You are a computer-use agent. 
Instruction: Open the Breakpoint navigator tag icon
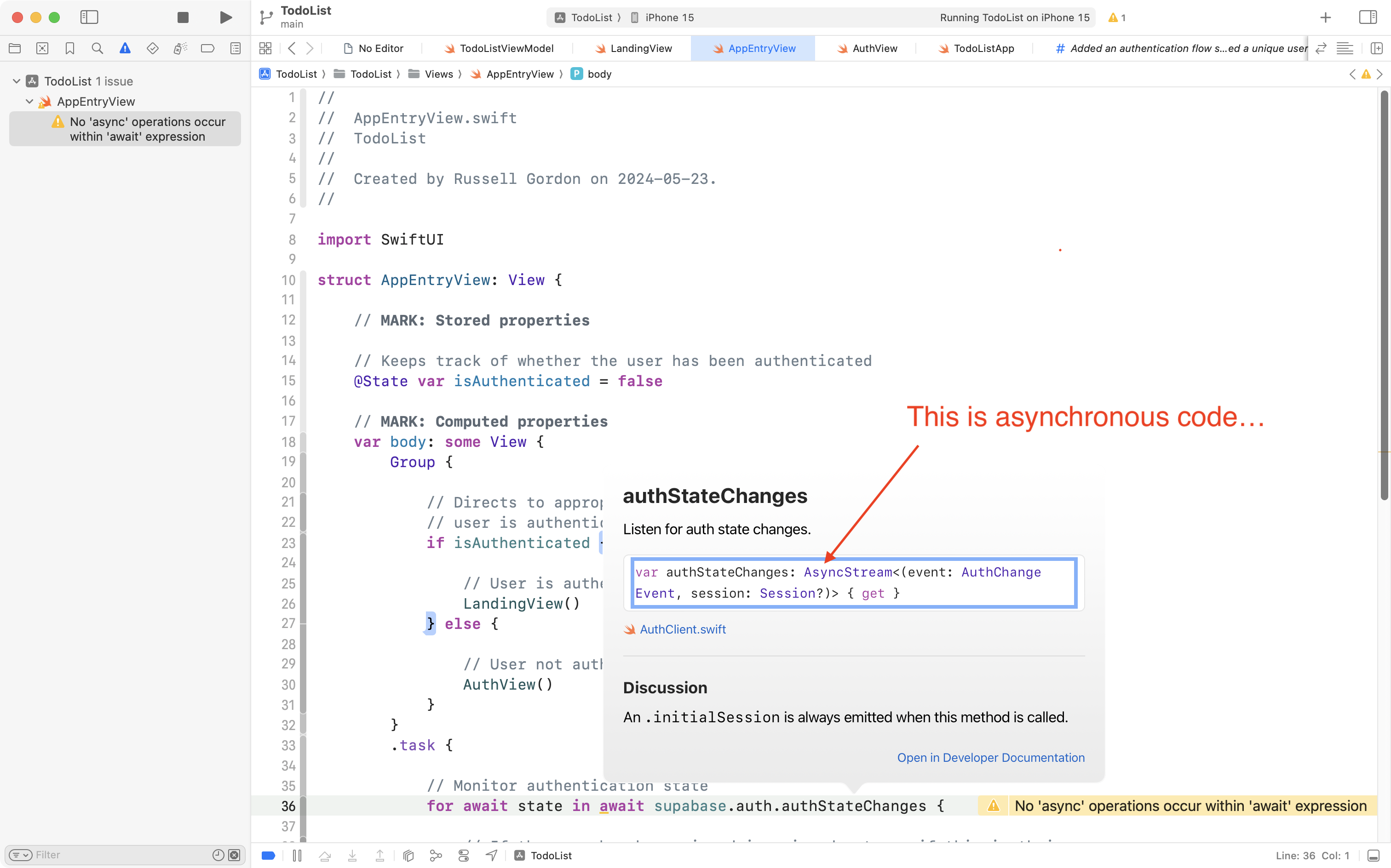pos(208,48)
